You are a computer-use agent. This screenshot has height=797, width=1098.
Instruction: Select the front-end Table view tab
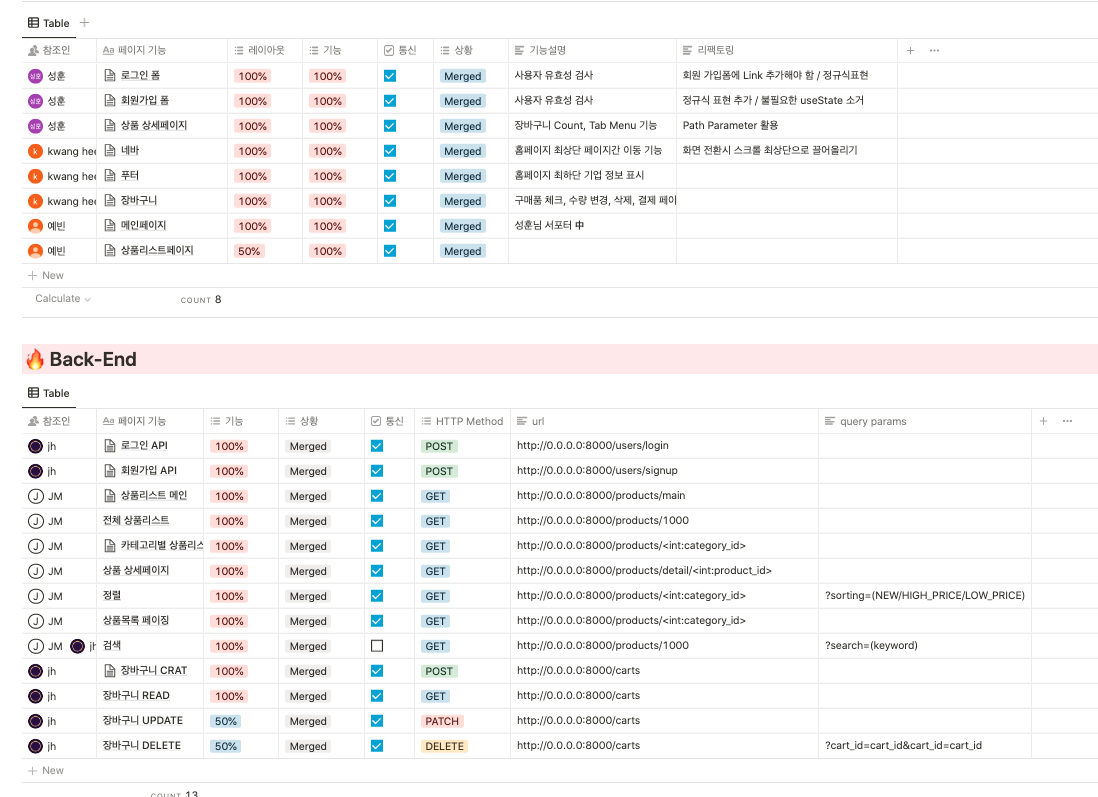pyautogui.click(x=48, y=23)
